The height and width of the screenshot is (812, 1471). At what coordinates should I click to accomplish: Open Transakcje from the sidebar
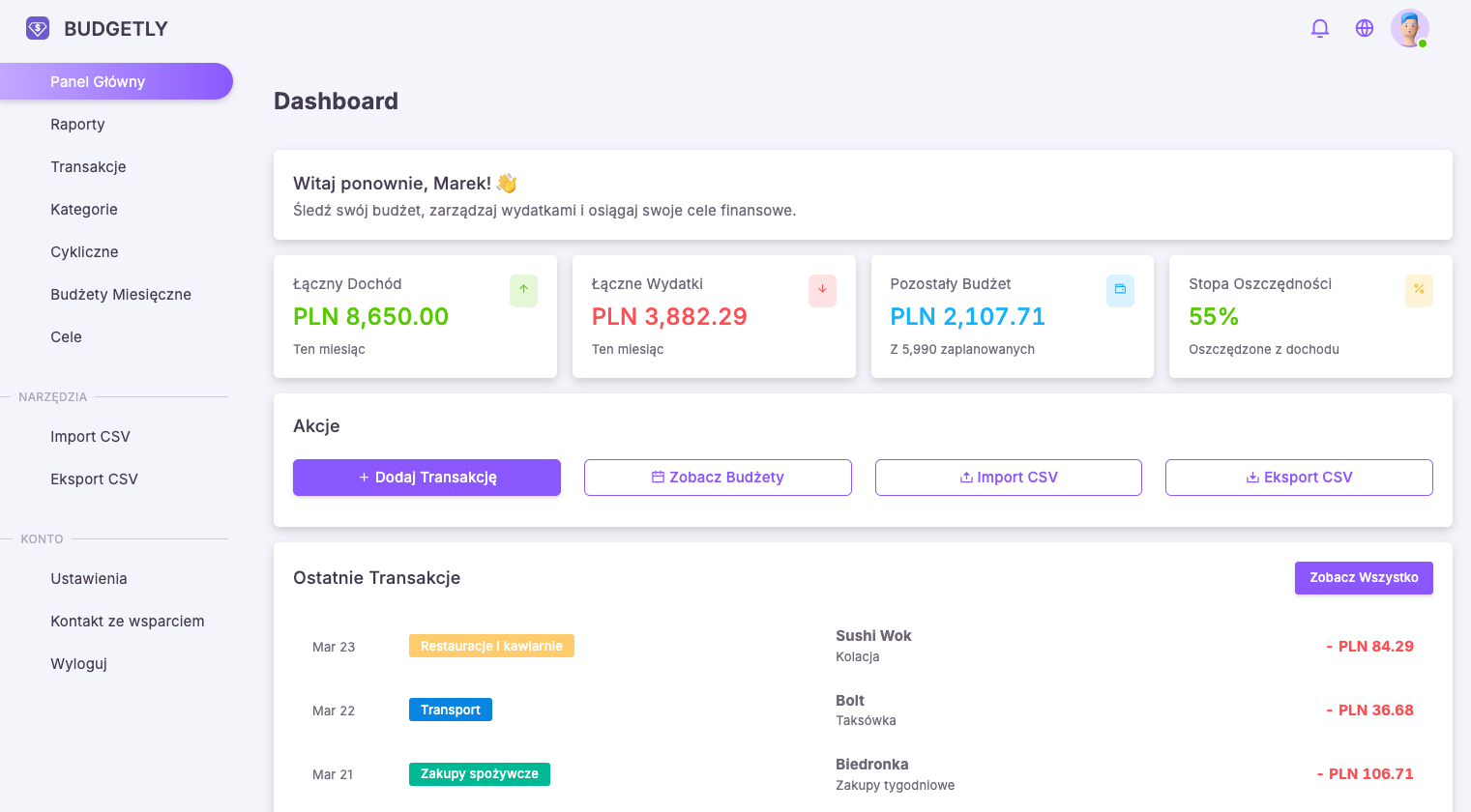88,166
